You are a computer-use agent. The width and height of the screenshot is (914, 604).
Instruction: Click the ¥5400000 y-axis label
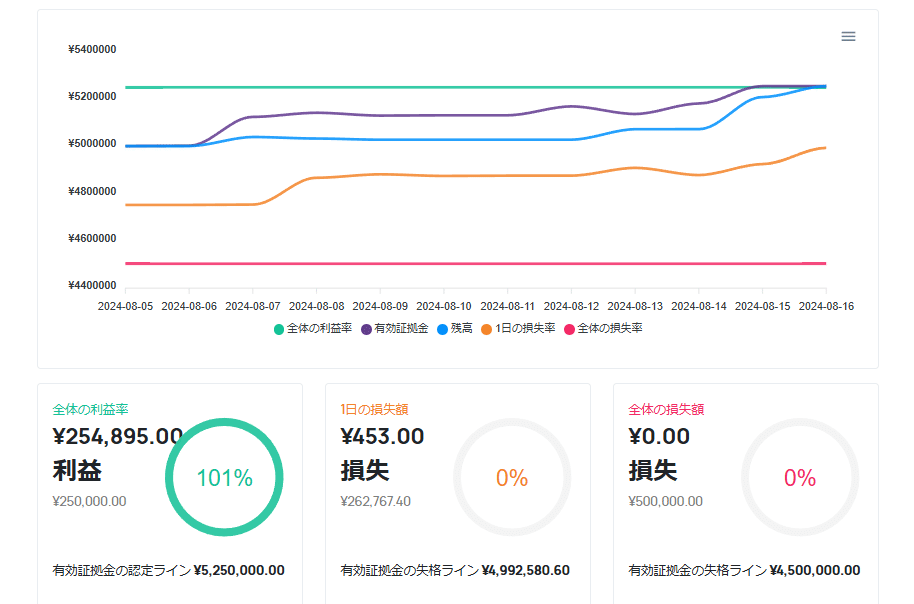point(92,50)
